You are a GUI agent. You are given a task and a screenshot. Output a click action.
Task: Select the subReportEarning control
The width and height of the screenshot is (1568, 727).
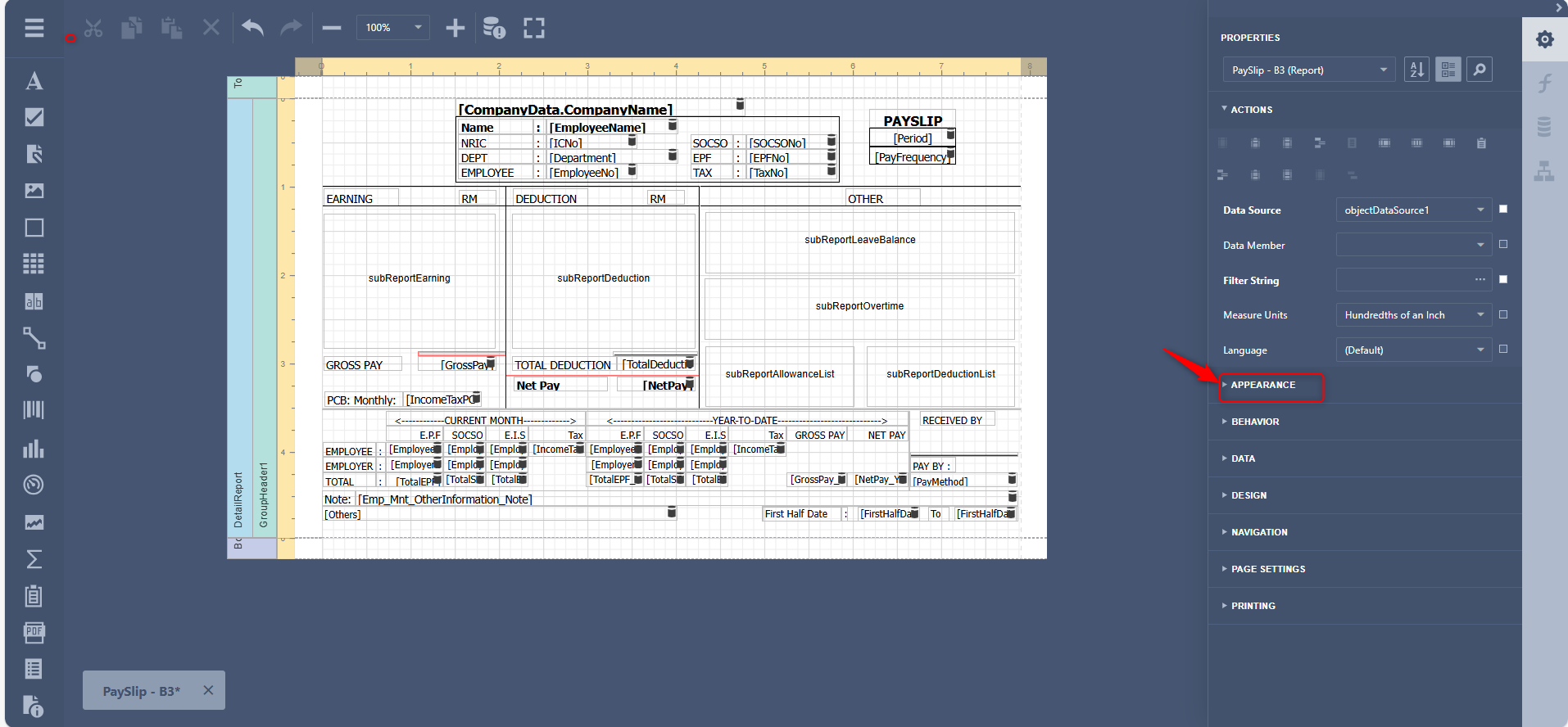coord(410,281)
